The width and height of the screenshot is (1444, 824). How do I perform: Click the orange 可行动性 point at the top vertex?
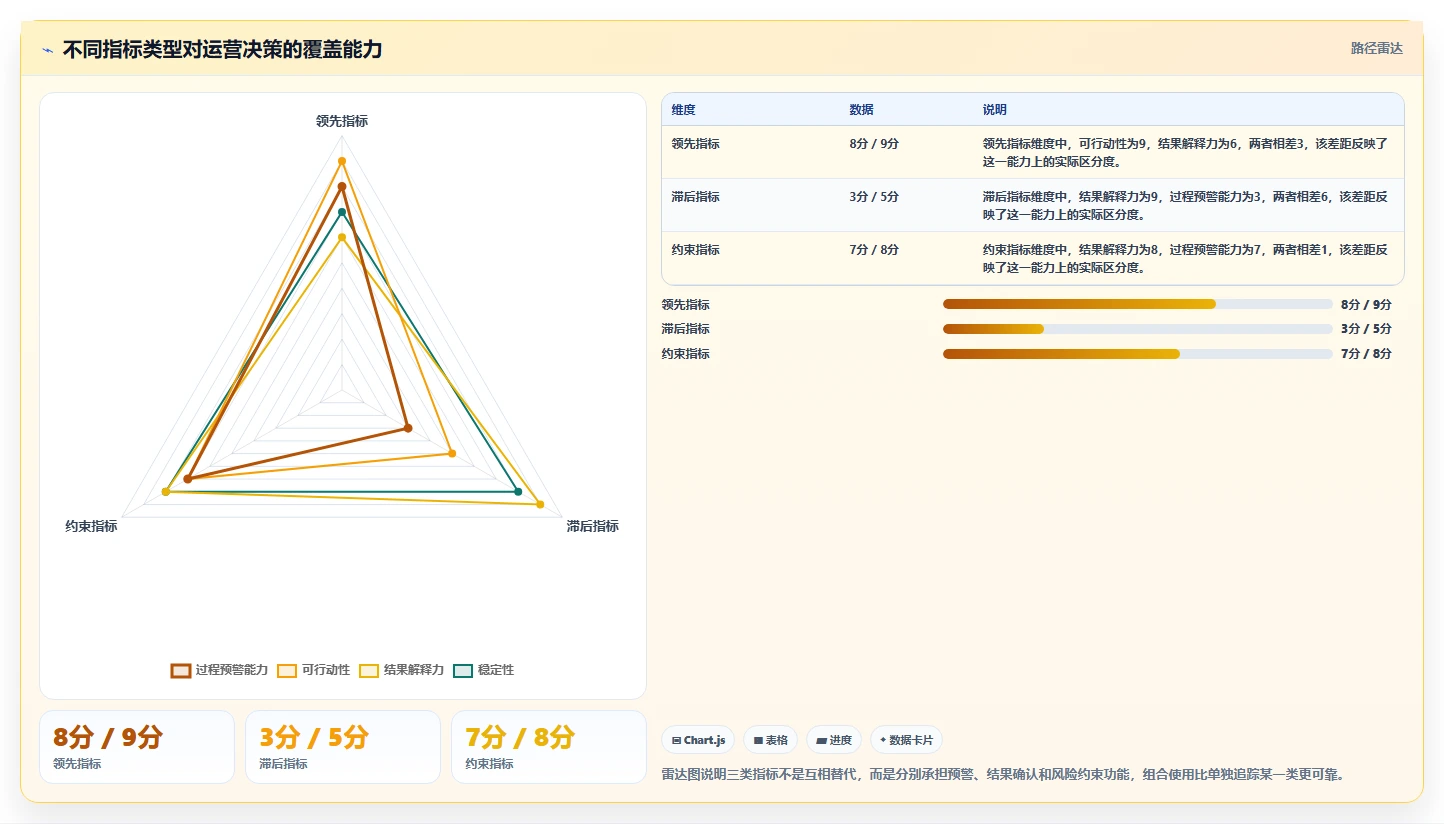pos(342,161)
